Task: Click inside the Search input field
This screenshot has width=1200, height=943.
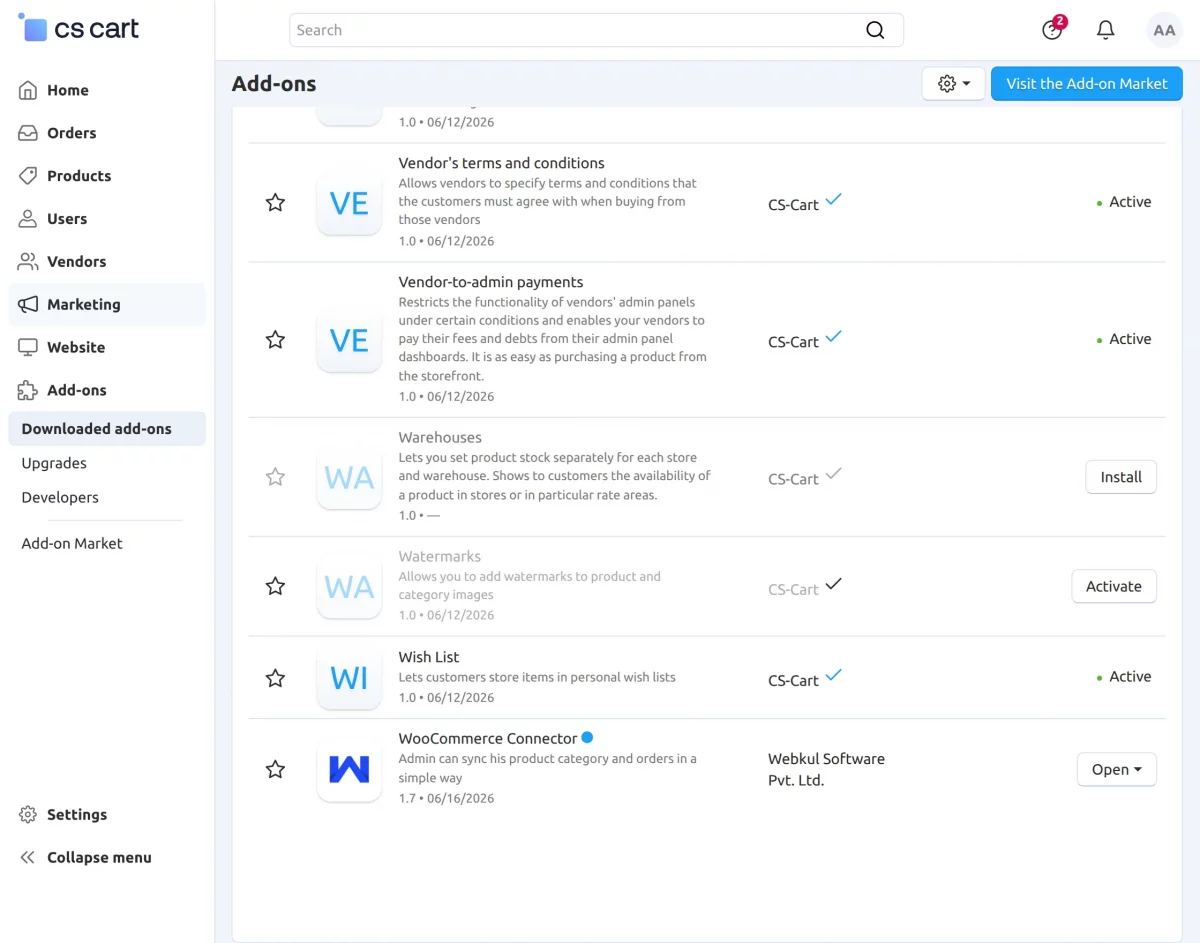Action: (x=577, y=30)
